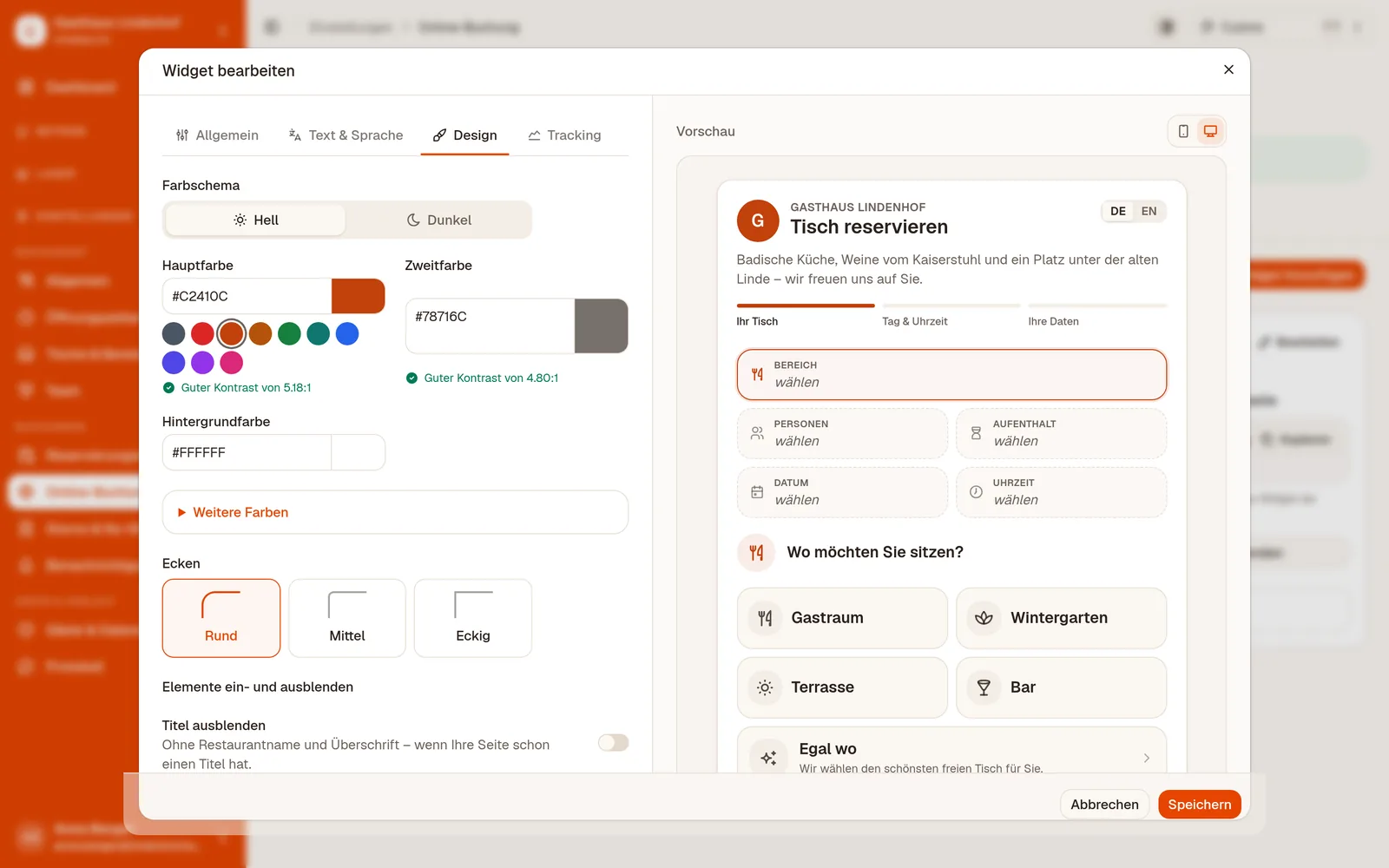1389x868 pixels.
Task: Click the Egal wo chevron arrow
Action: coord(1147,758)
